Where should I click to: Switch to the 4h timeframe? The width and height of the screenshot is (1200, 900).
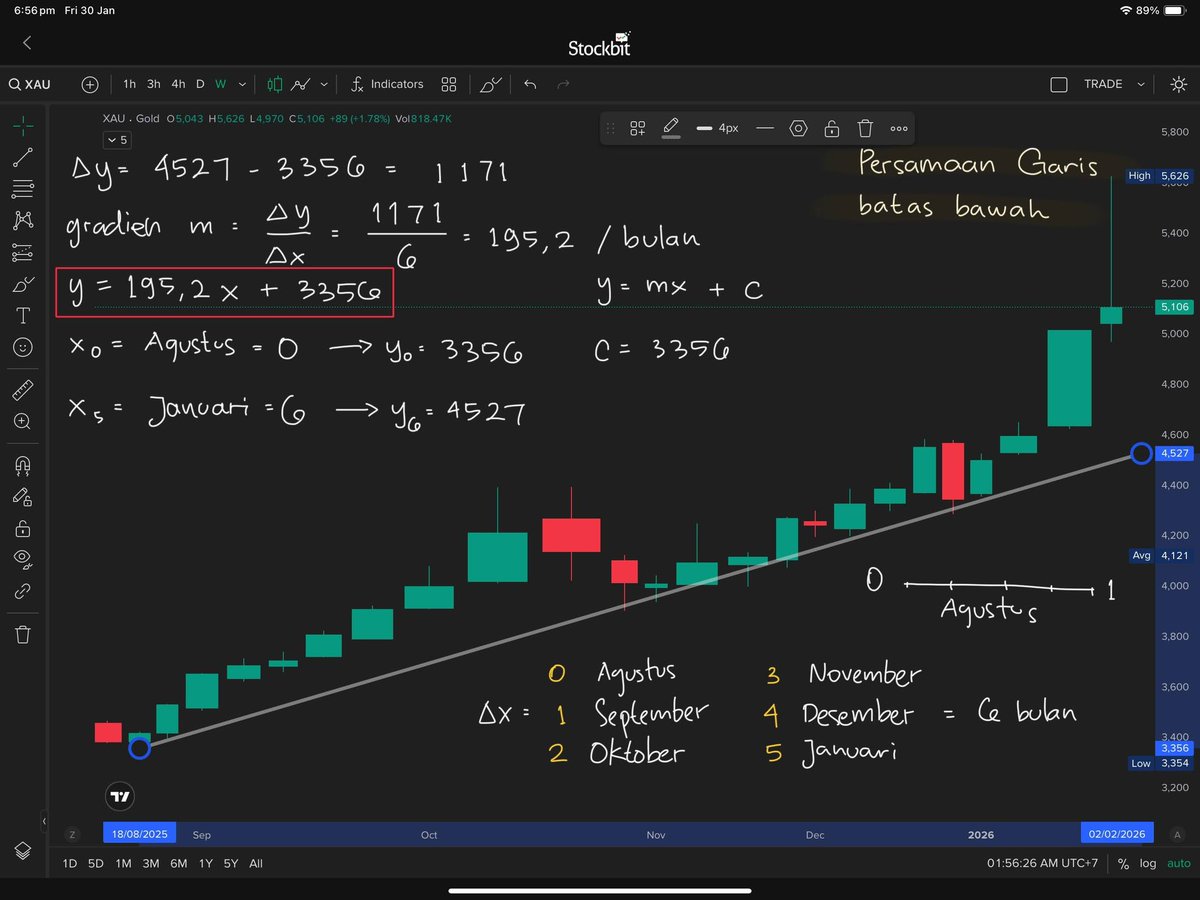pyautogui.click(x=177, y=84)
